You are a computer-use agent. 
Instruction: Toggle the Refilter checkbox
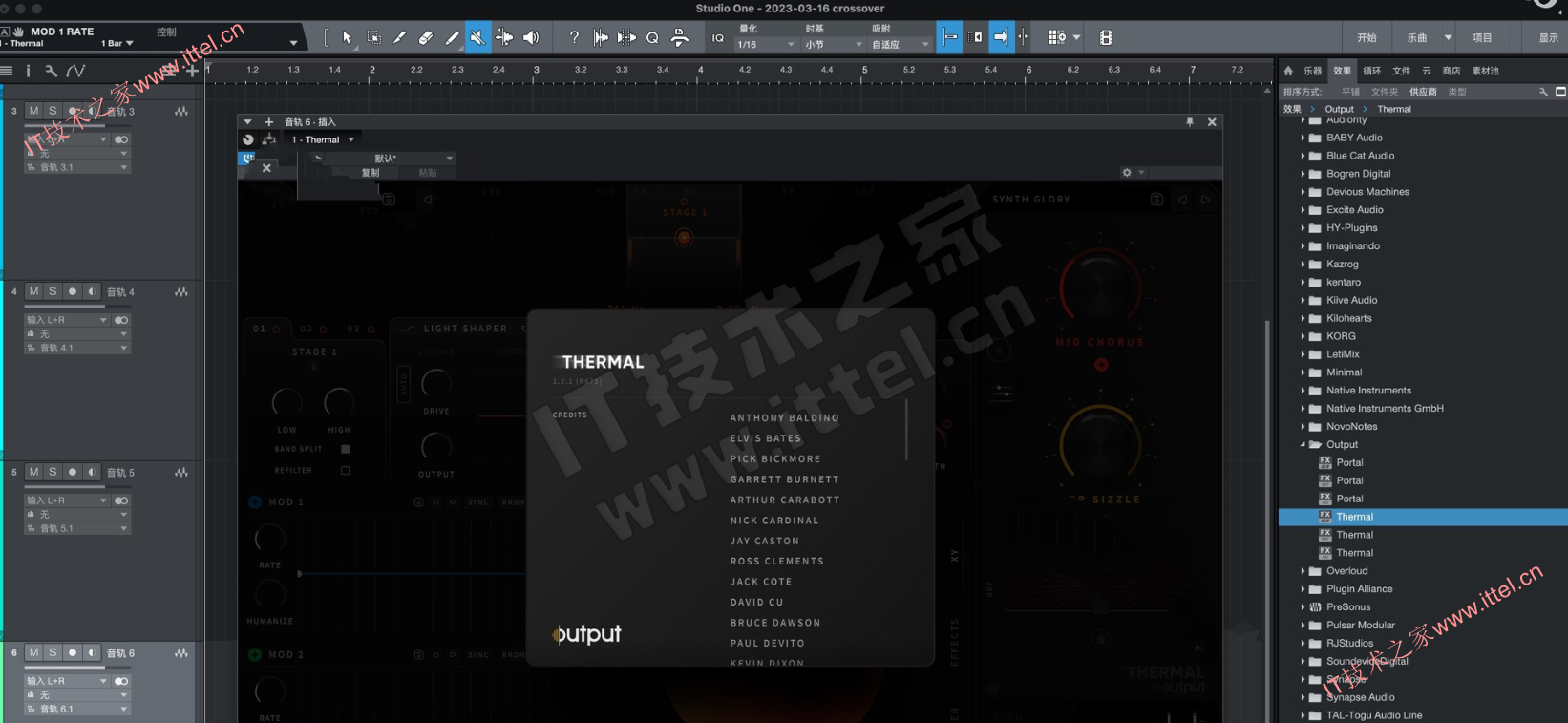[346, 471]
